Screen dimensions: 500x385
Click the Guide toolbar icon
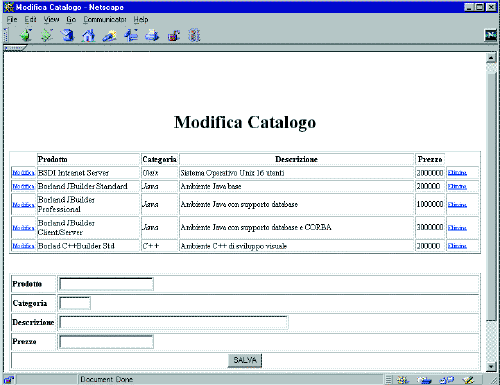(x=131, y=35)
